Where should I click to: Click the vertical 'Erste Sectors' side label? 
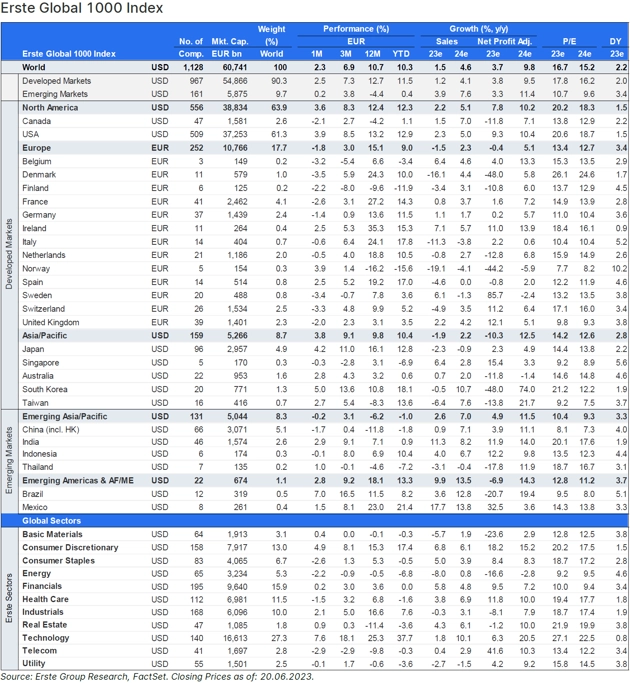9,598
